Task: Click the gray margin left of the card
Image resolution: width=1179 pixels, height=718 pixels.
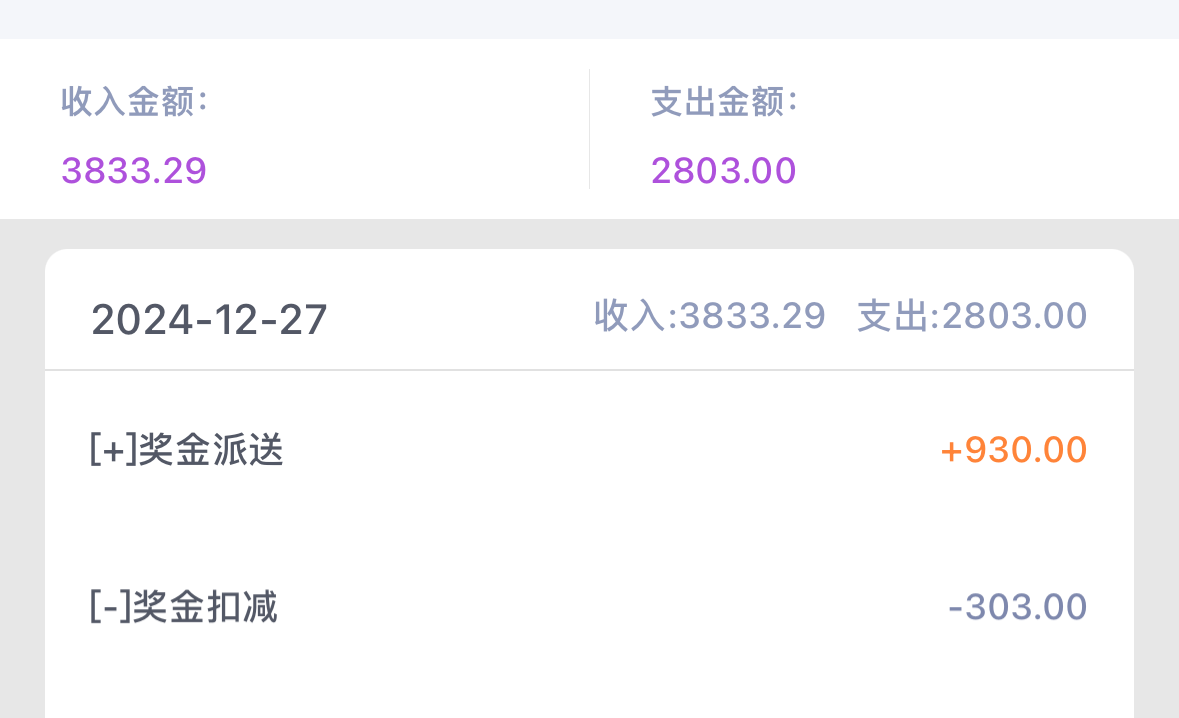Action: (22, 480)
